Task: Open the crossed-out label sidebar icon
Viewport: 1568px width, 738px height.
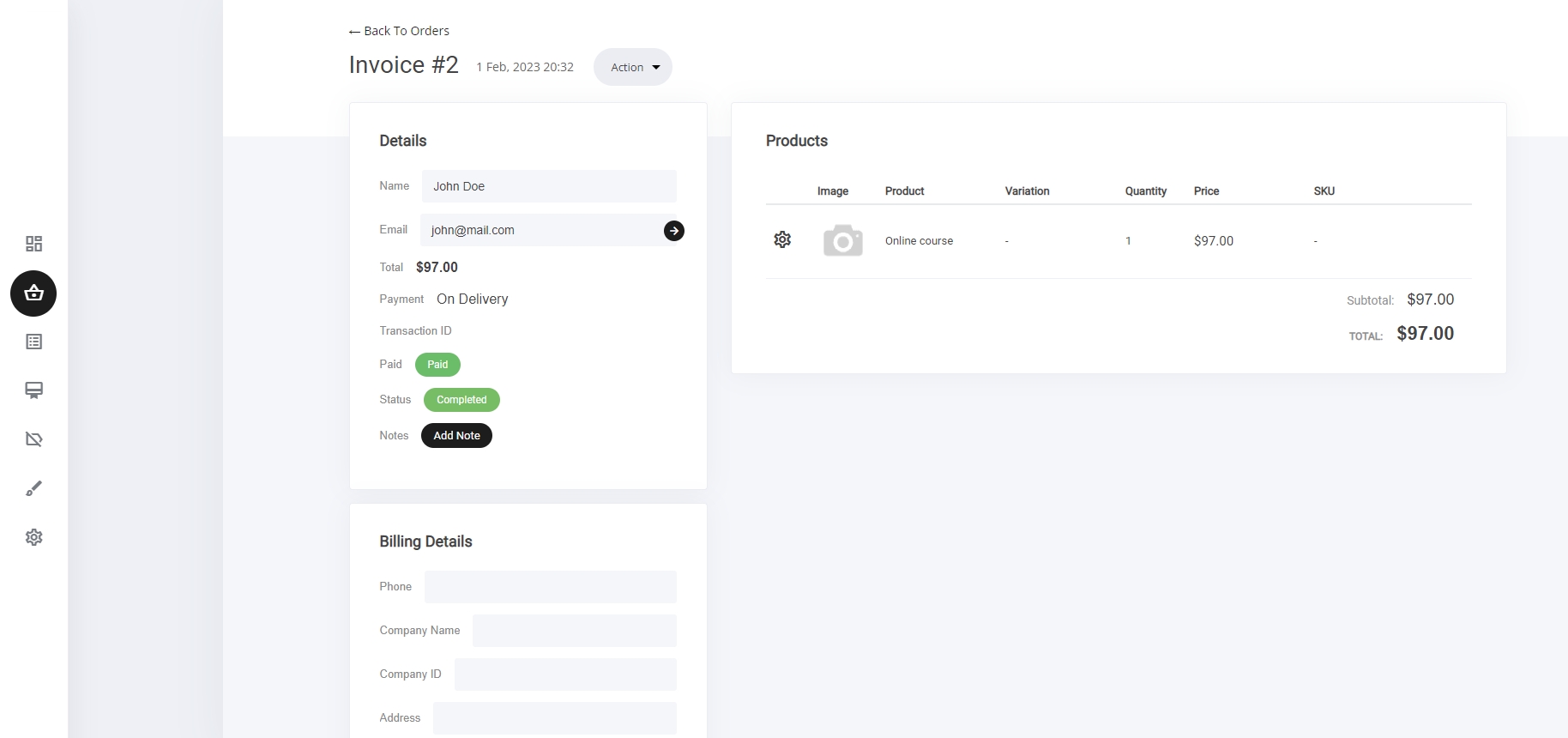Action: tap(33, 439)
